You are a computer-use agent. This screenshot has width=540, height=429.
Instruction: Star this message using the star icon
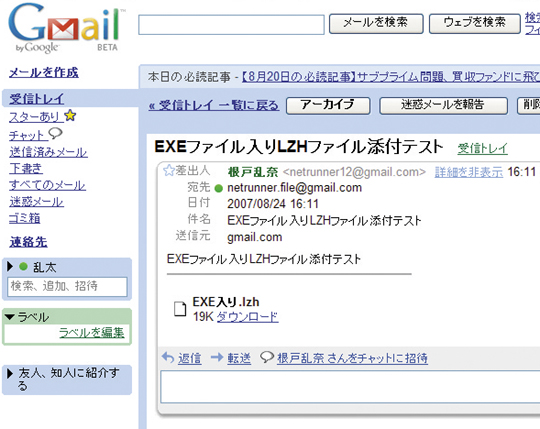pos(168,170)
